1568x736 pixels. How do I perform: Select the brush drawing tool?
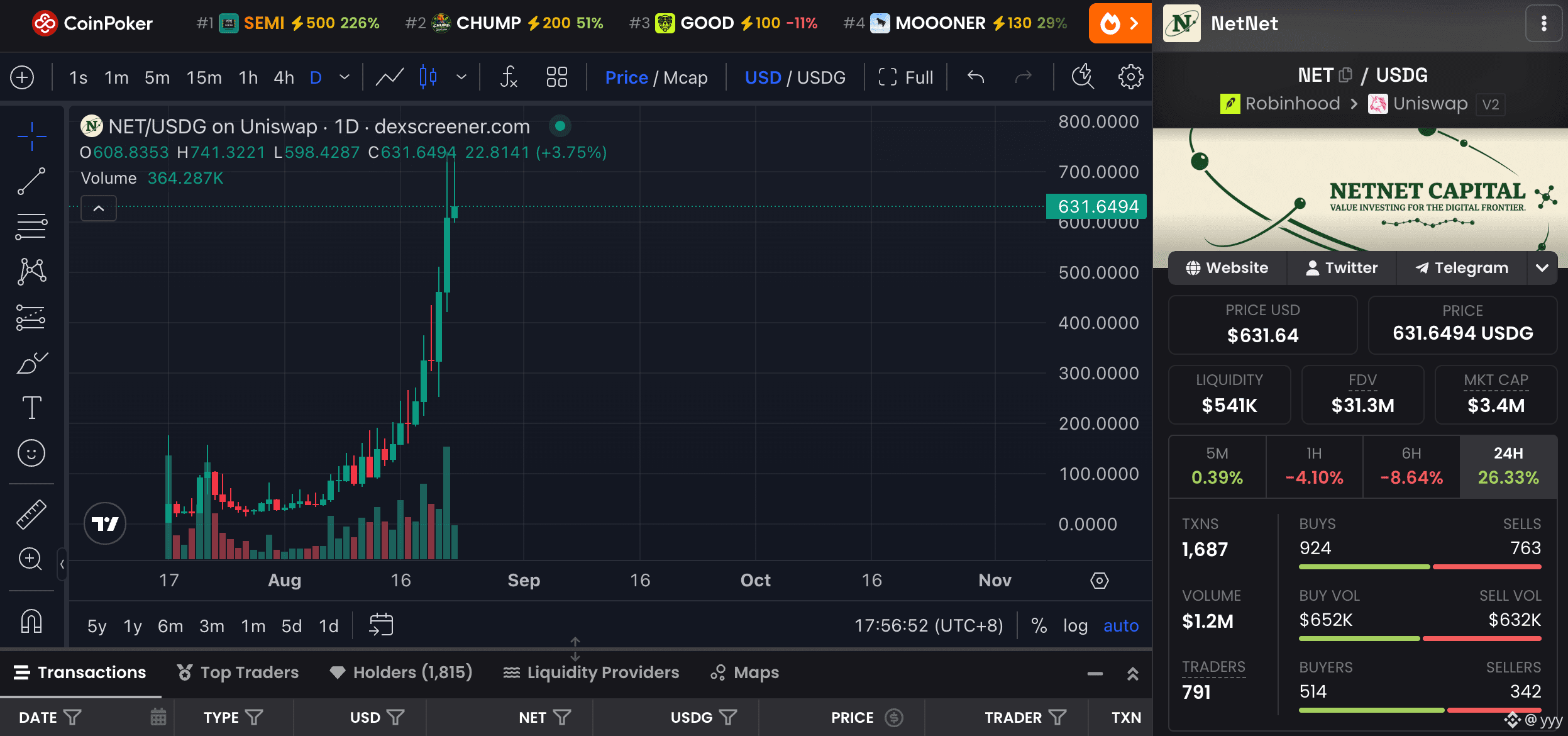pos(31,362)
